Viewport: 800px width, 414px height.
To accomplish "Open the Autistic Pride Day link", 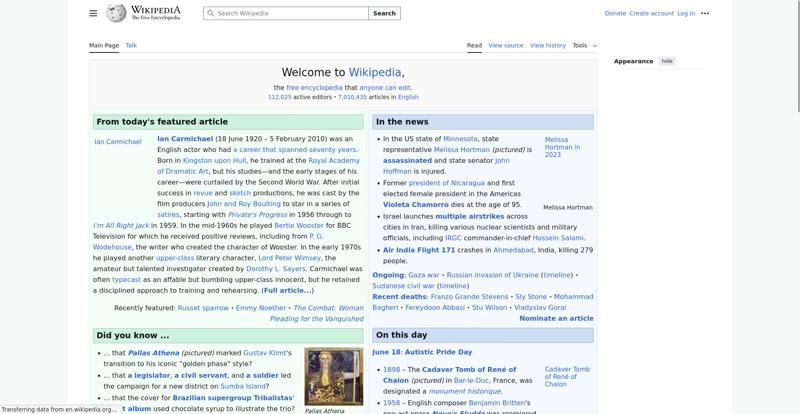I will [438, 352].
